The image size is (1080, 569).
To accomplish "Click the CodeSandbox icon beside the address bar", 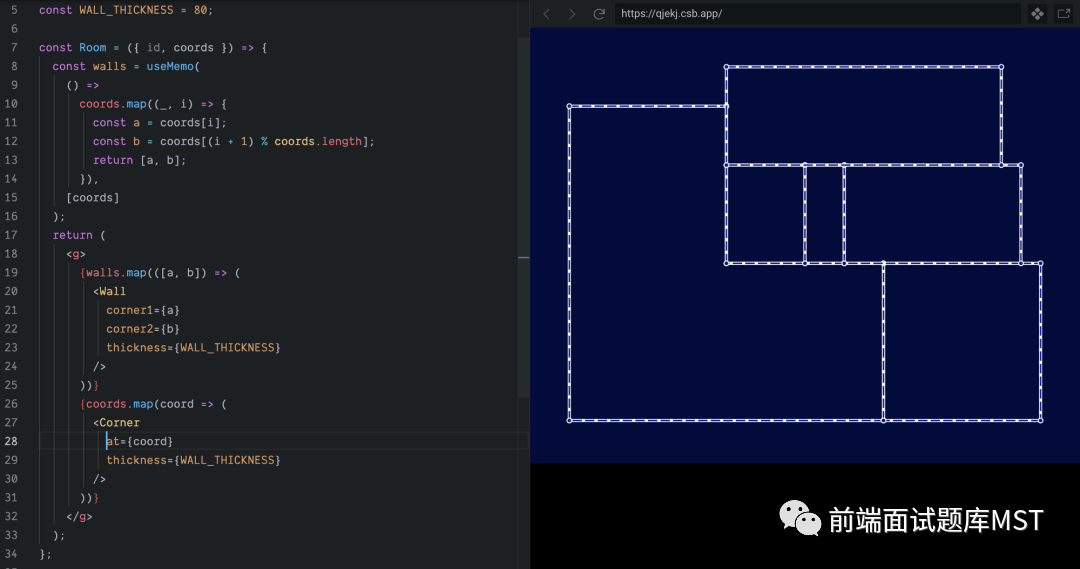I will (1037, 14).
